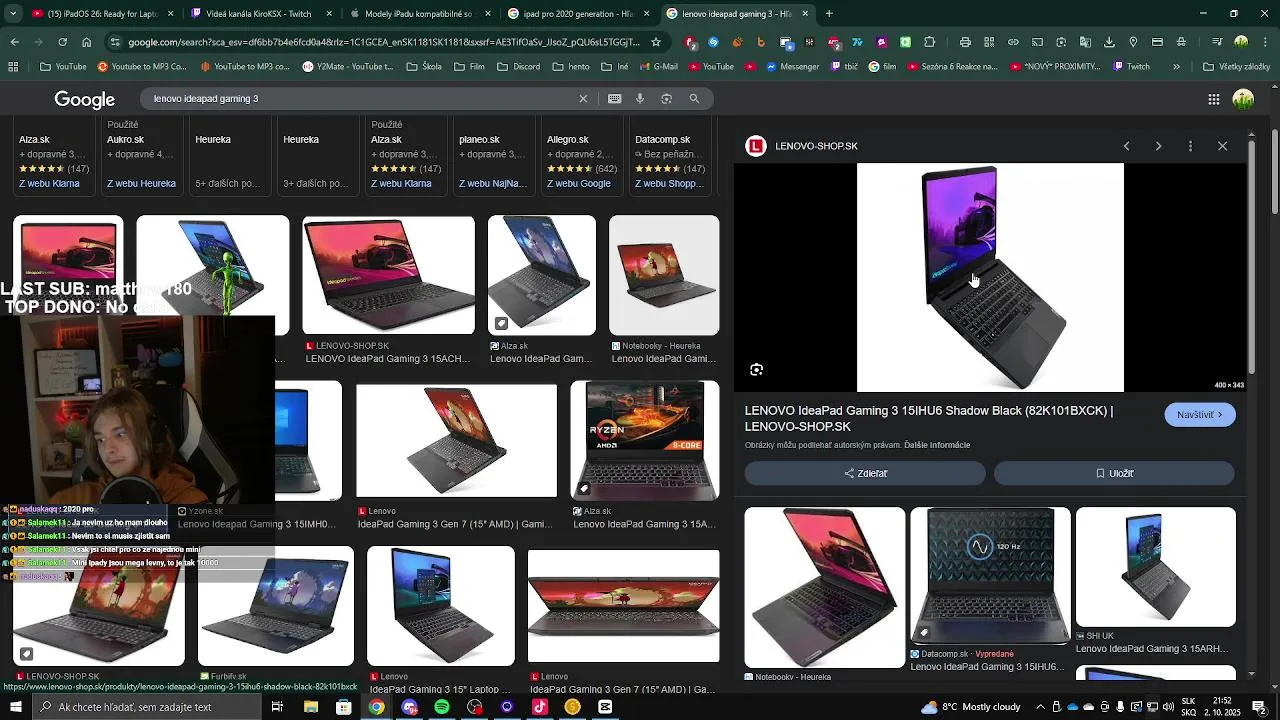The width and height of the screenshot is (1280, 720).
Task: Clear the Google search box text
Action: point(583,99)
